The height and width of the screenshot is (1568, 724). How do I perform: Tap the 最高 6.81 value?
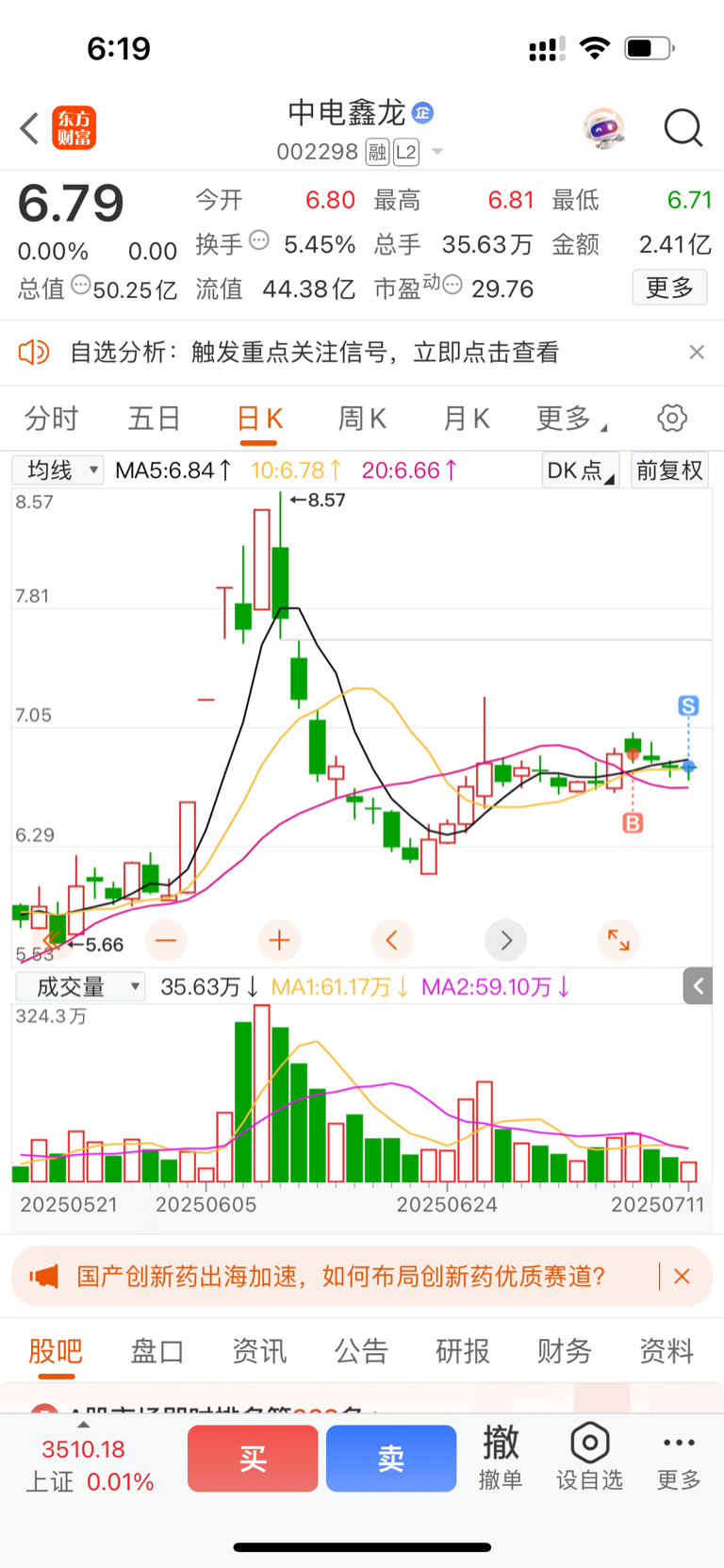[511, 200]
